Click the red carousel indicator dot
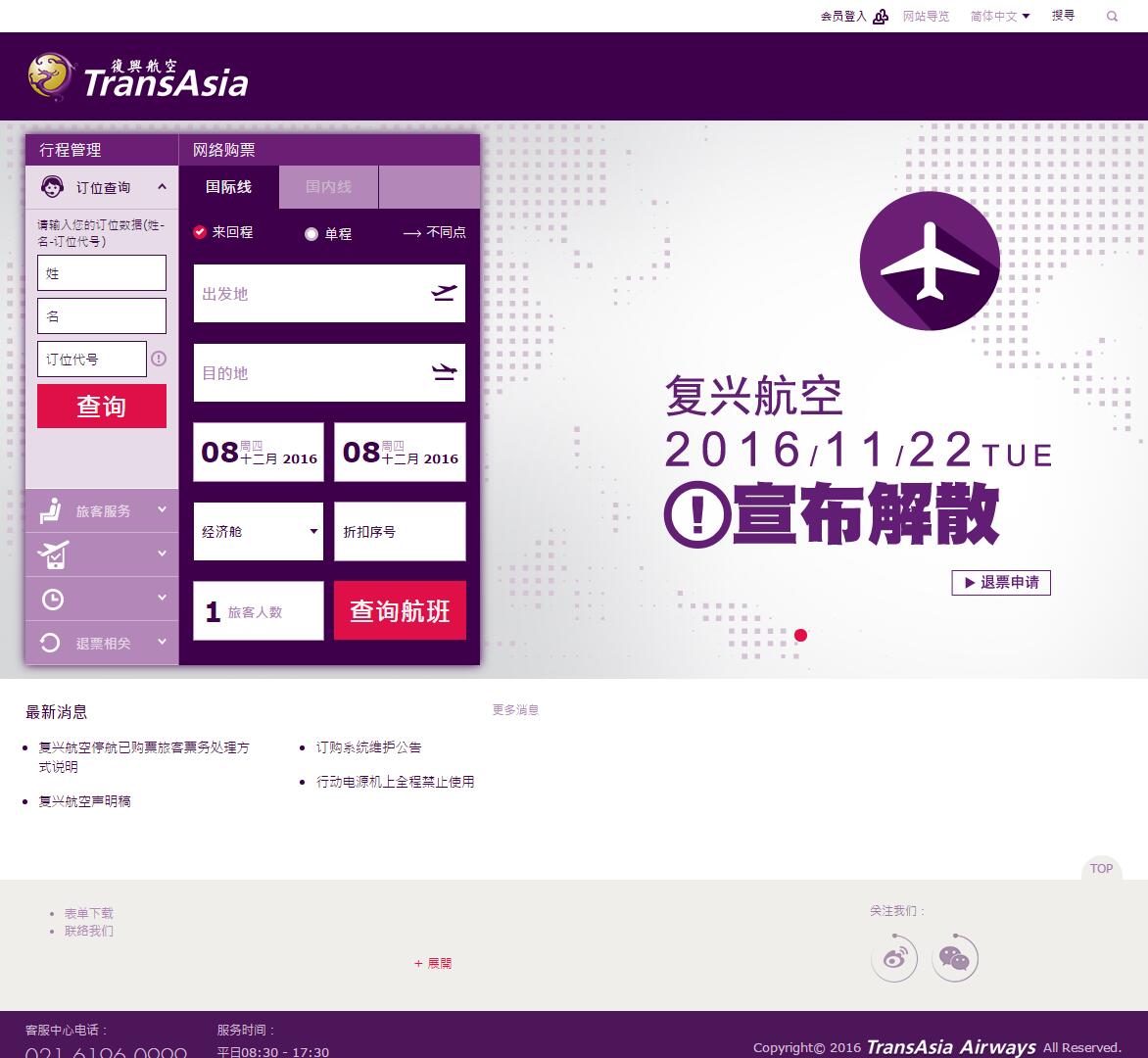Screen dimensions: 1148x1058 (x=801, y=635)
